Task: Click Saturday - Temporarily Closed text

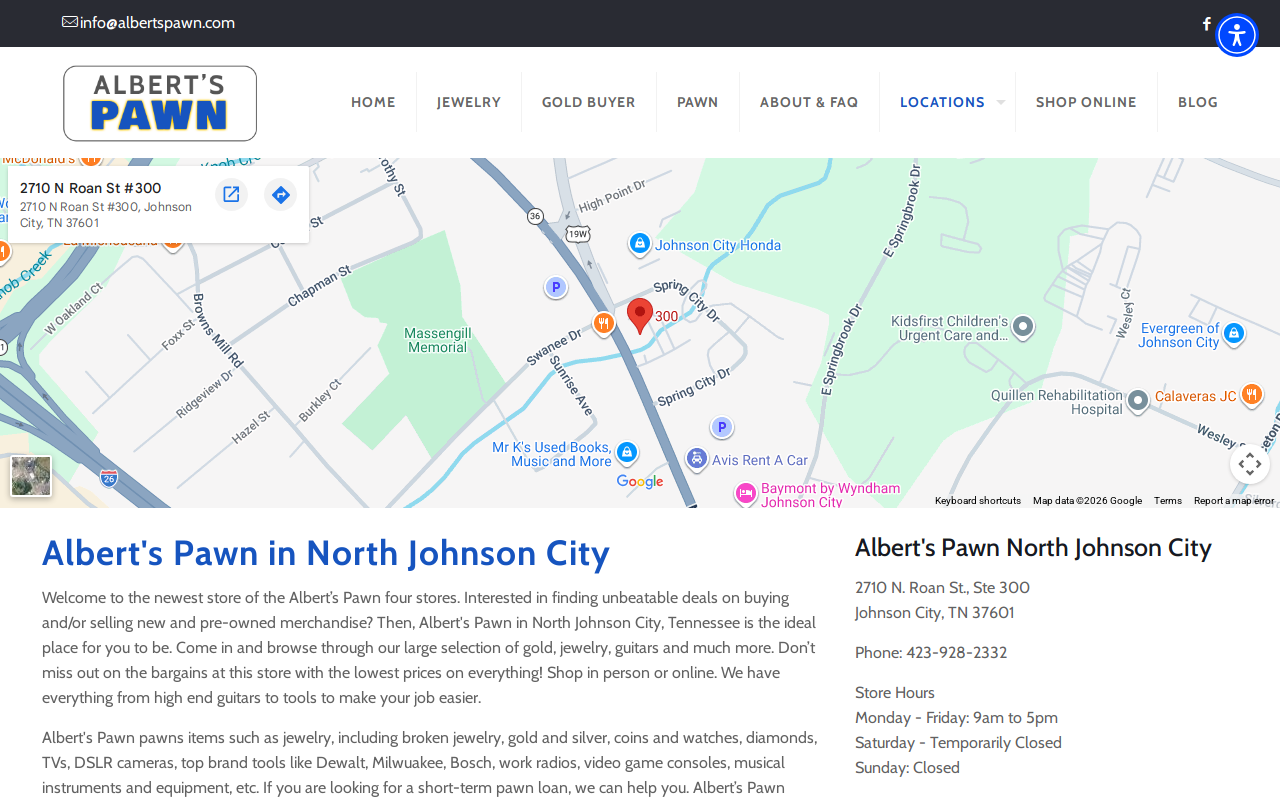Action: point(958,743)
